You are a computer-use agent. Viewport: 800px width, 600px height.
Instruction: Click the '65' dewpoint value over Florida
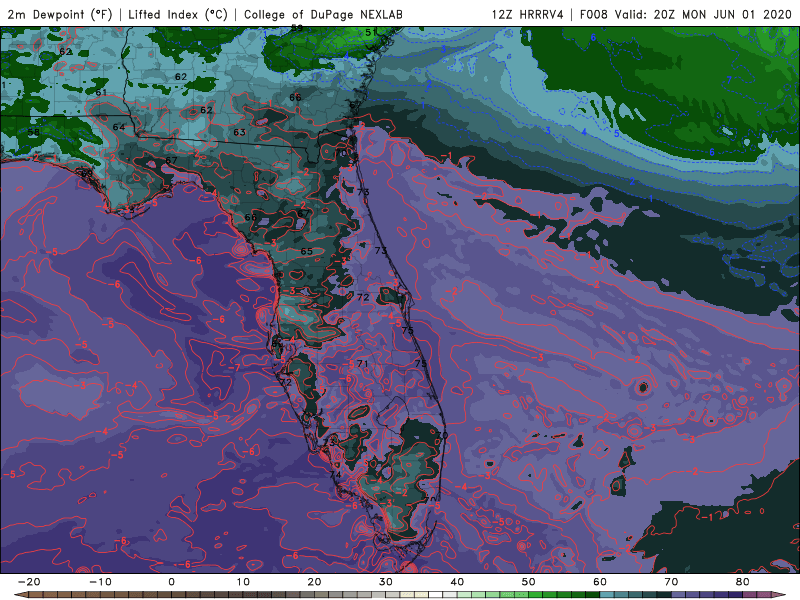(x=306, y=252)
